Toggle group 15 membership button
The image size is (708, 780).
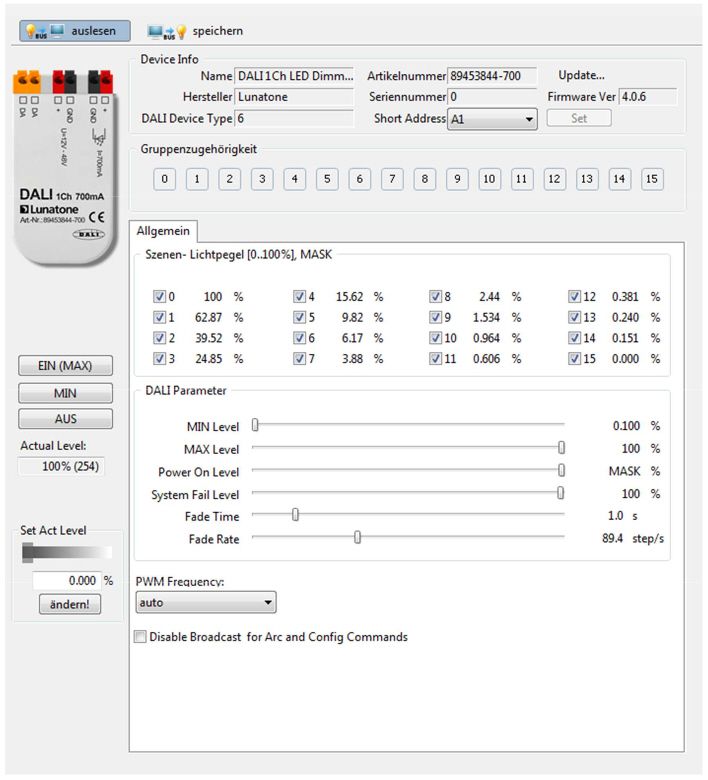(652, 180)
